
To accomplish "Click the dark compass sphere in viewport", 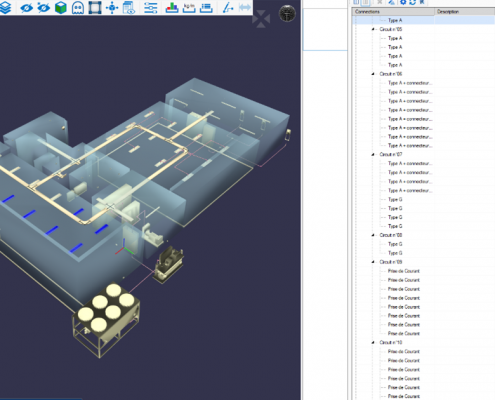I will 287,14.
